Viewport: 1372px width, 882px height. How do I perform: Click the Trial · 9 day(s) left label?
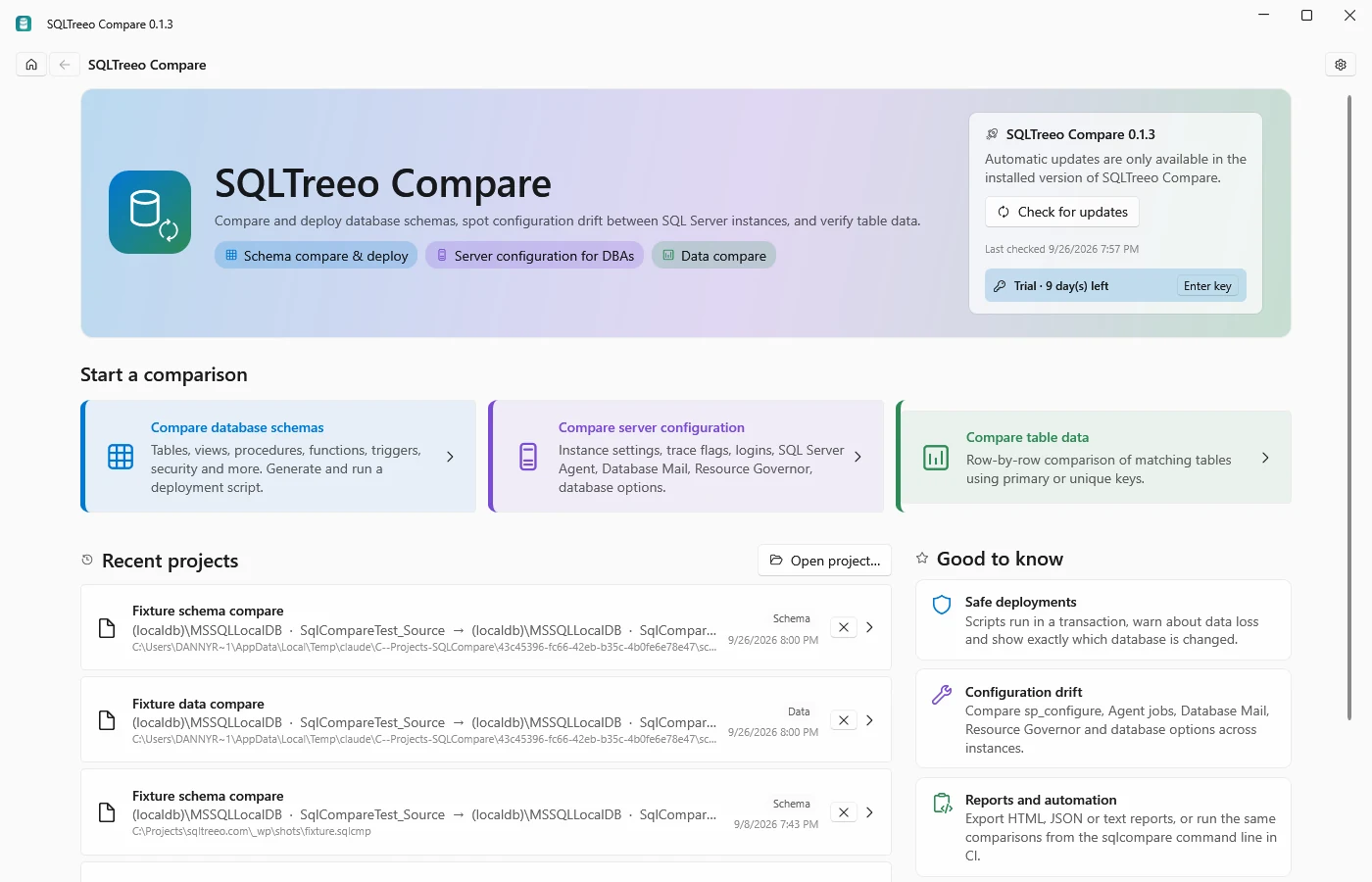pos(1061,286)
